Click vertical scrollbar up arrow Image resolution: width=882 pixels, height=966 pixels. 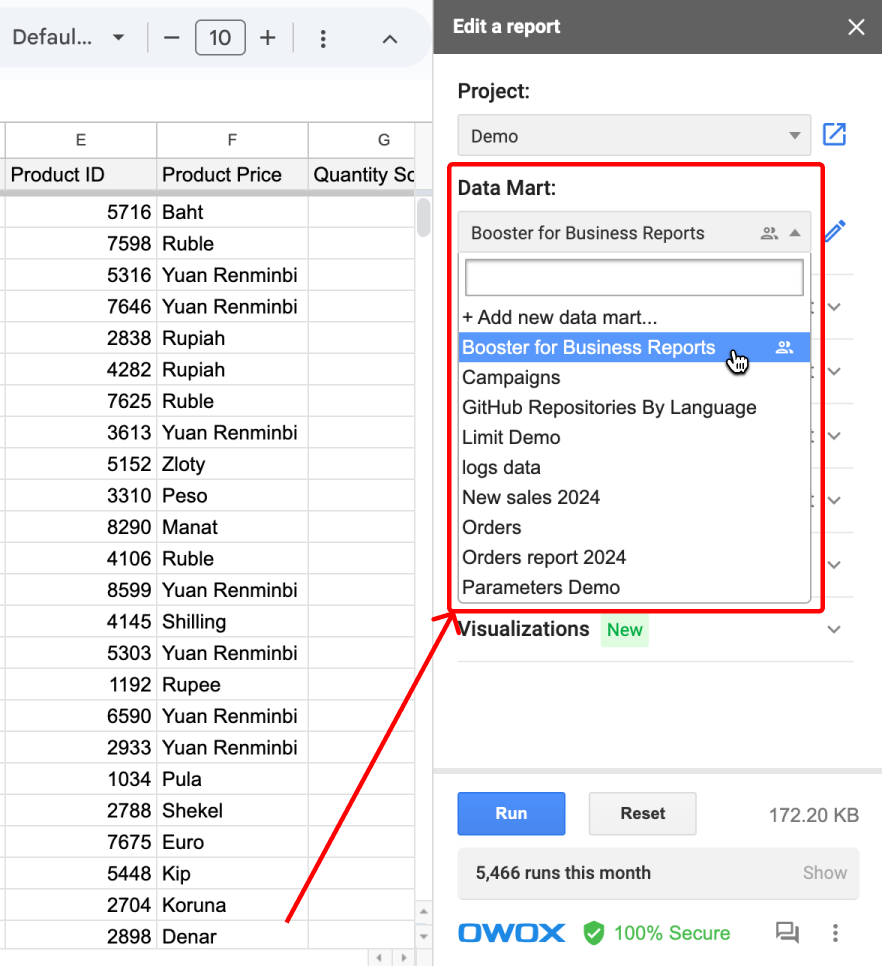tap(423, 911)
